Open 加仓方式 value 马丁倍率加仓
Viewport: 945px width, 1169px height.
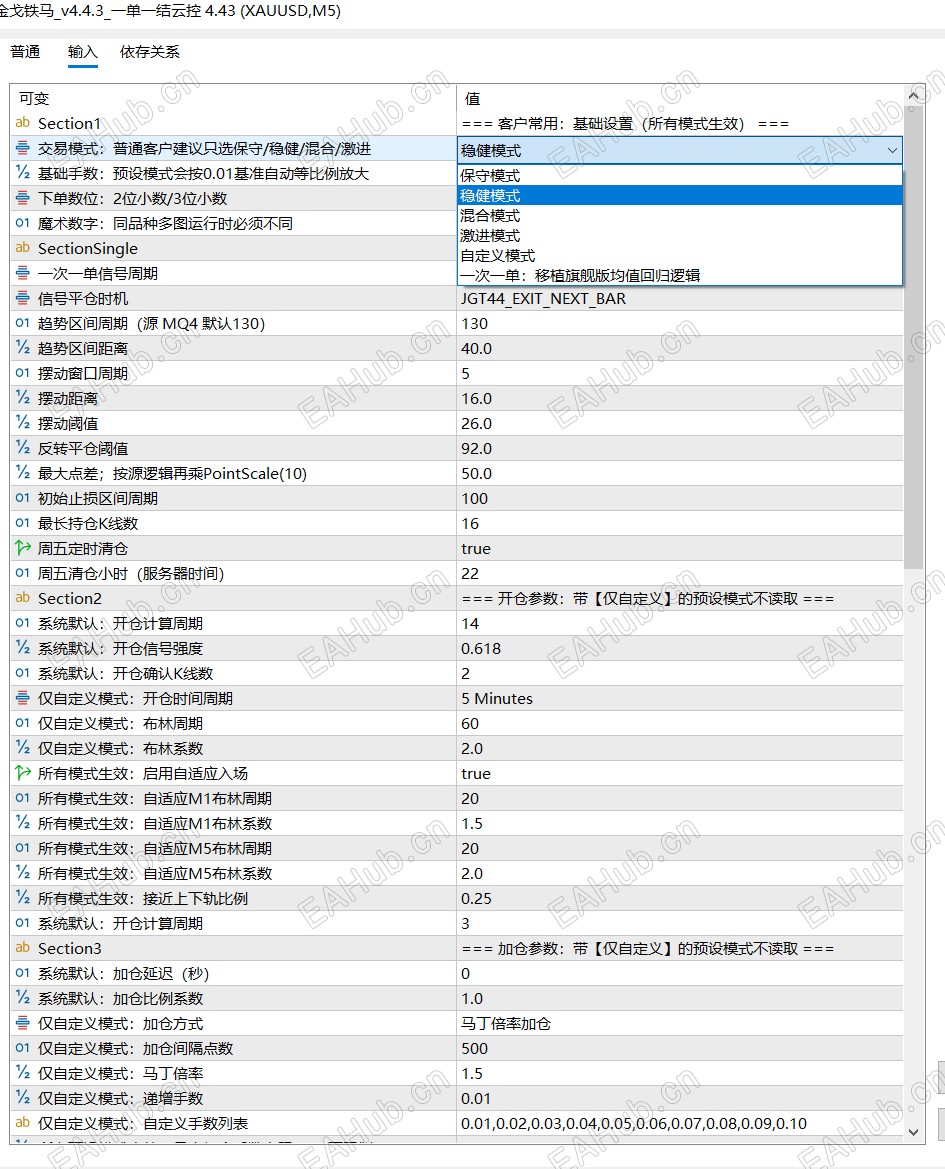680,1023
